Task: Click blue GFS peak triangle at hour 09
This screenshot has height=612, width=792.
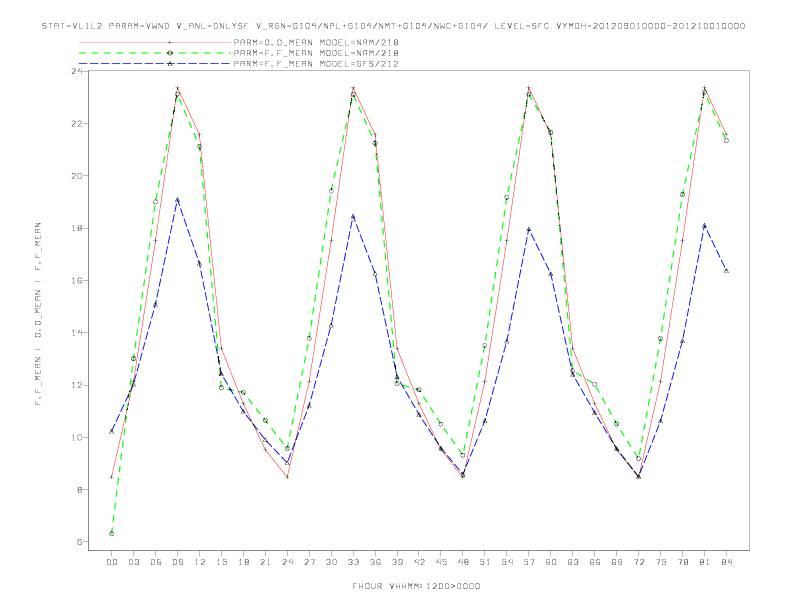Action: click(x=177, y=200)
